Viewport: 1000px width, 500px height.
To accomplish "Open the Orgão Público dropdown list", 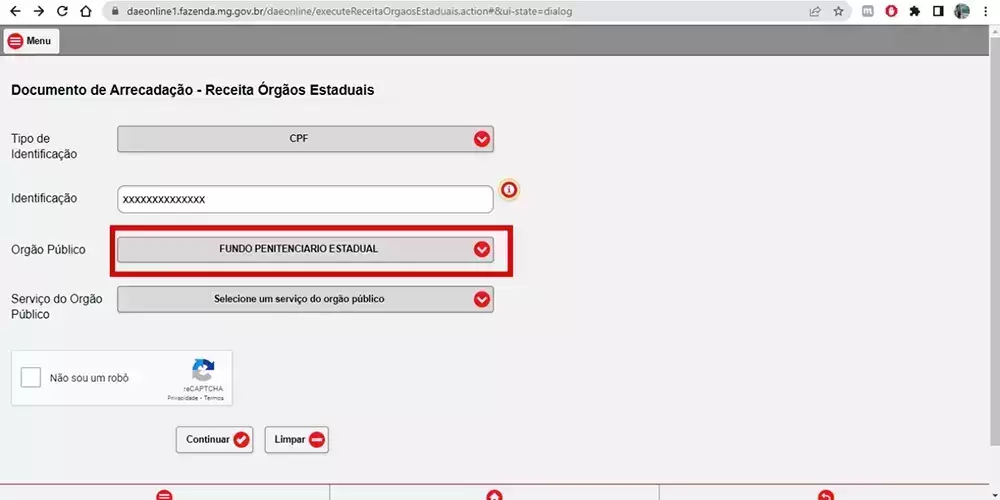I will coord(305,249).
